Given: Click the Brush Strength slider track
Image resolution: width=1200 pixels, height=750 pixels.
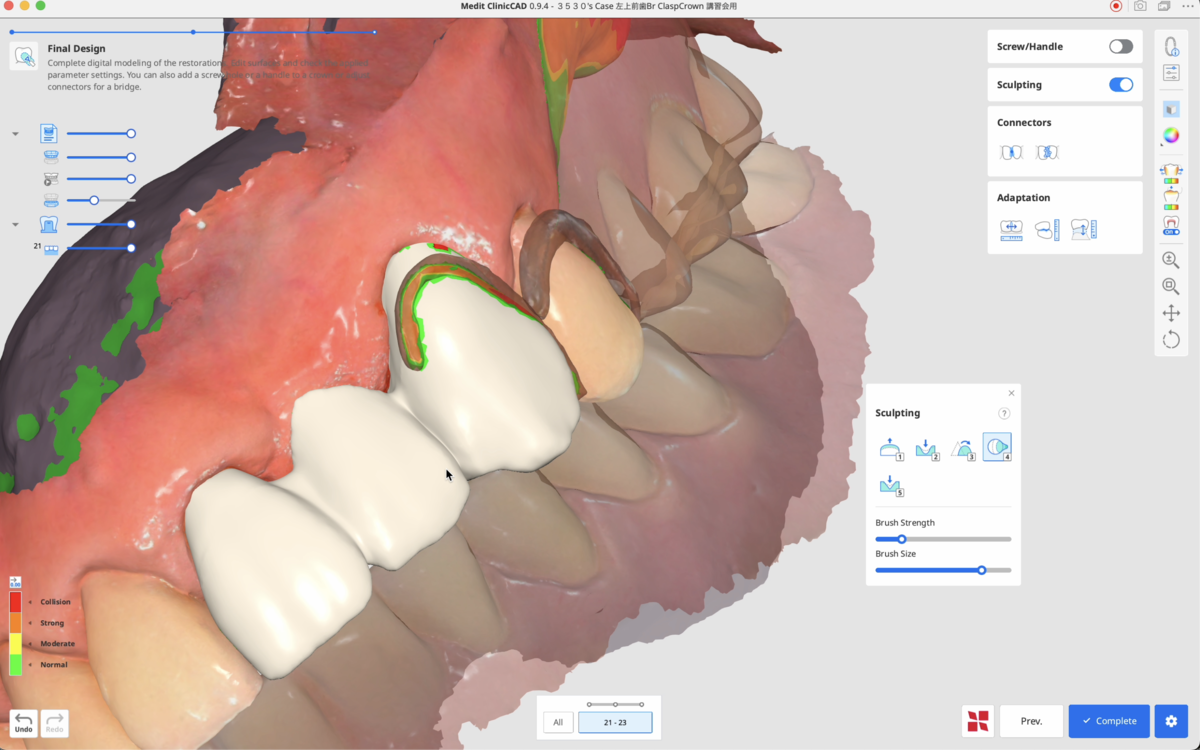Looking at the screenshot, I should (x=943, y=539).
